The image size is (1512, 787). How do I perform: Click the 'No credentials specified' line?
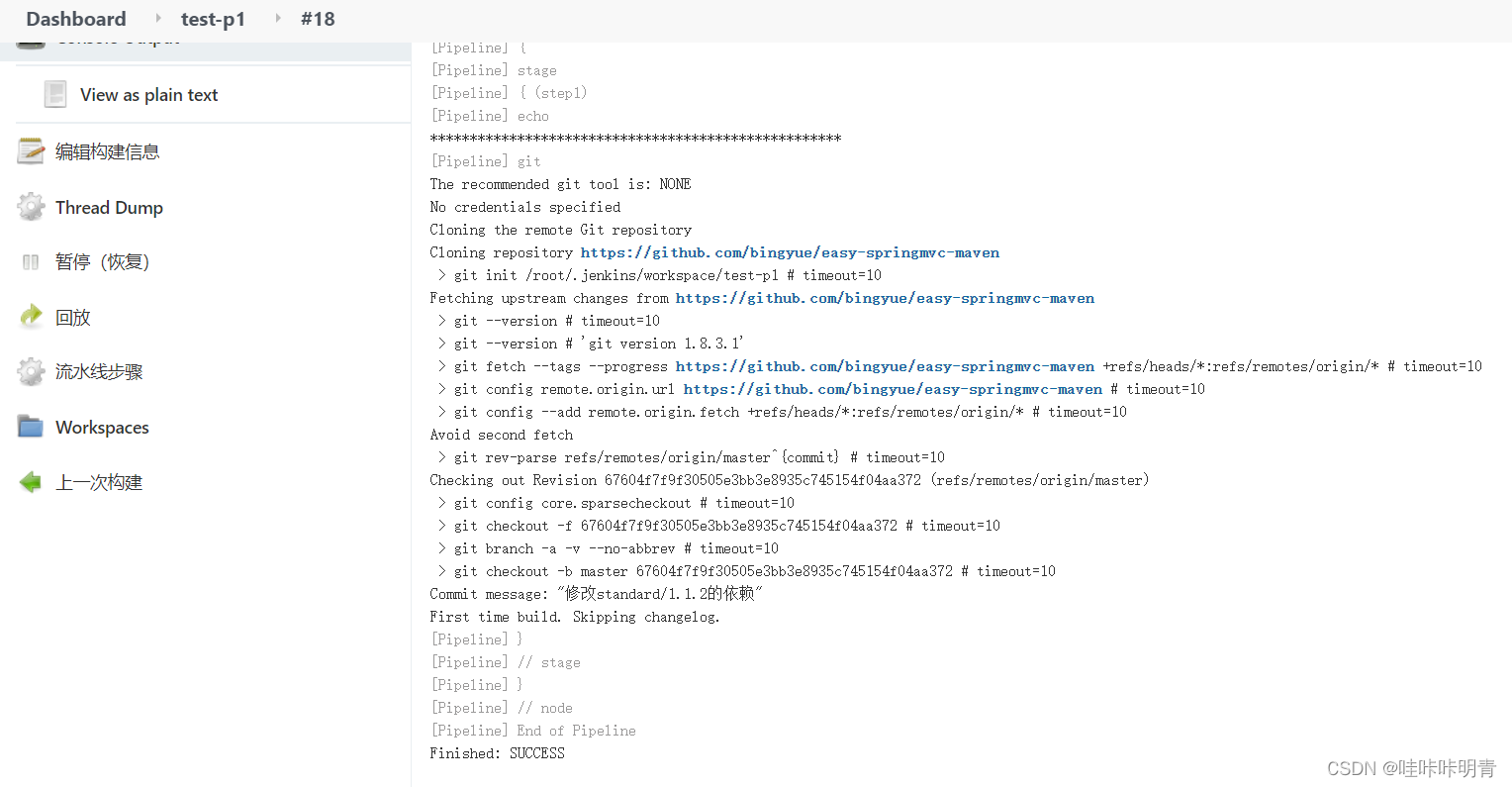(524, 207)
